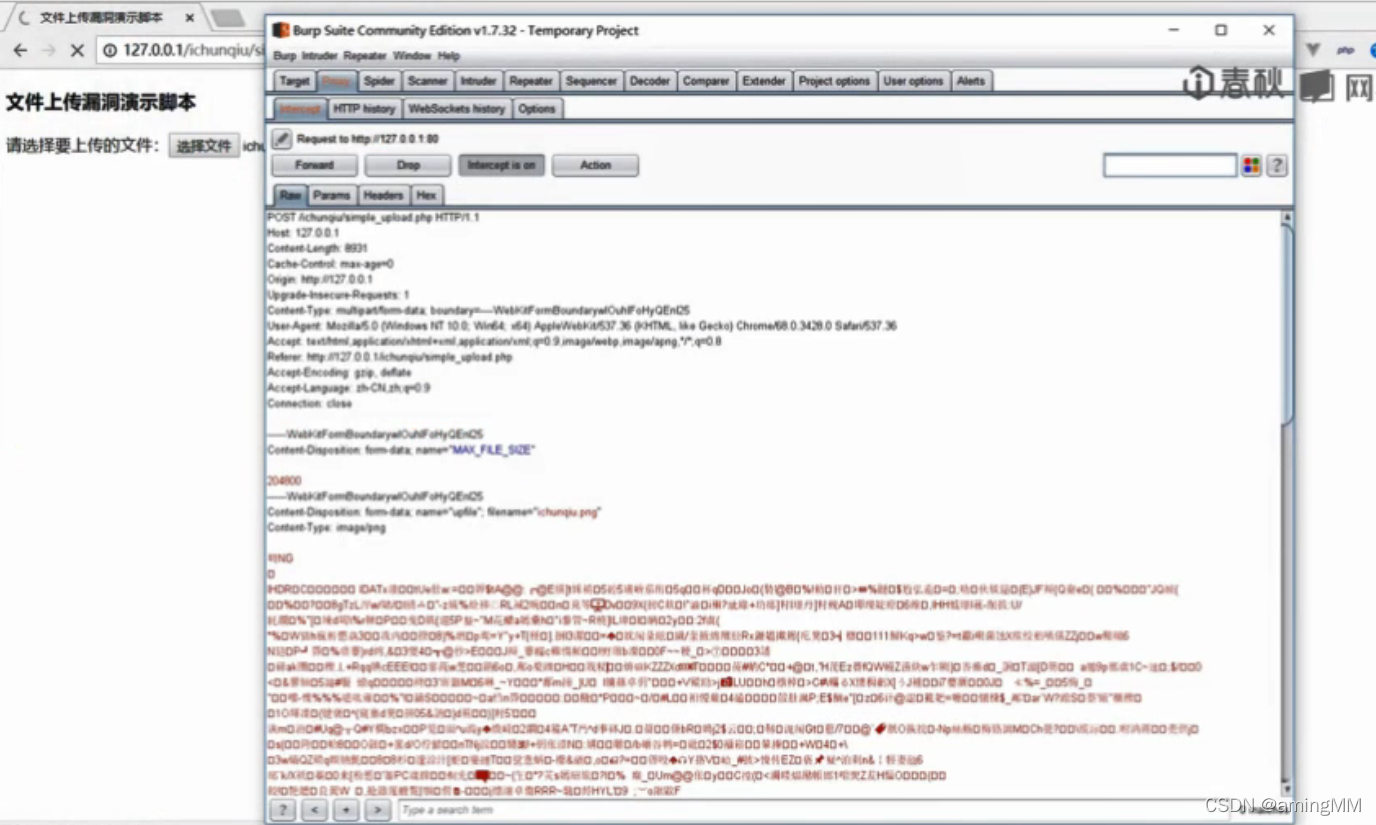Click the pencil edit icon beside Request to
The image size is (1376, 825).
pyautogui.click(x=282, y=139)
